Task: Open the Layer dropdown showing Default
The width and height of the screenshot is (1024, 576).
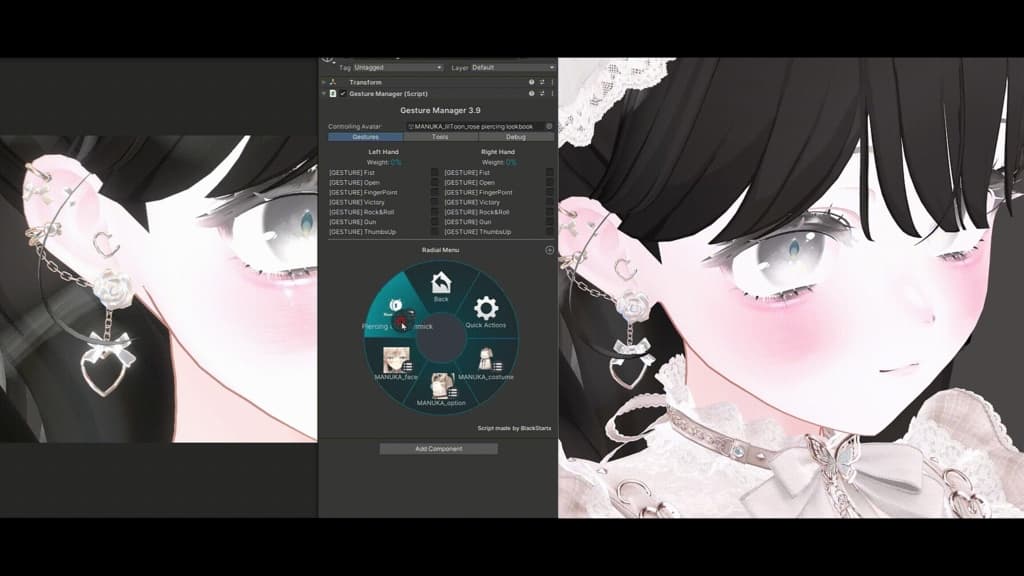Action: tap(513, 67)
